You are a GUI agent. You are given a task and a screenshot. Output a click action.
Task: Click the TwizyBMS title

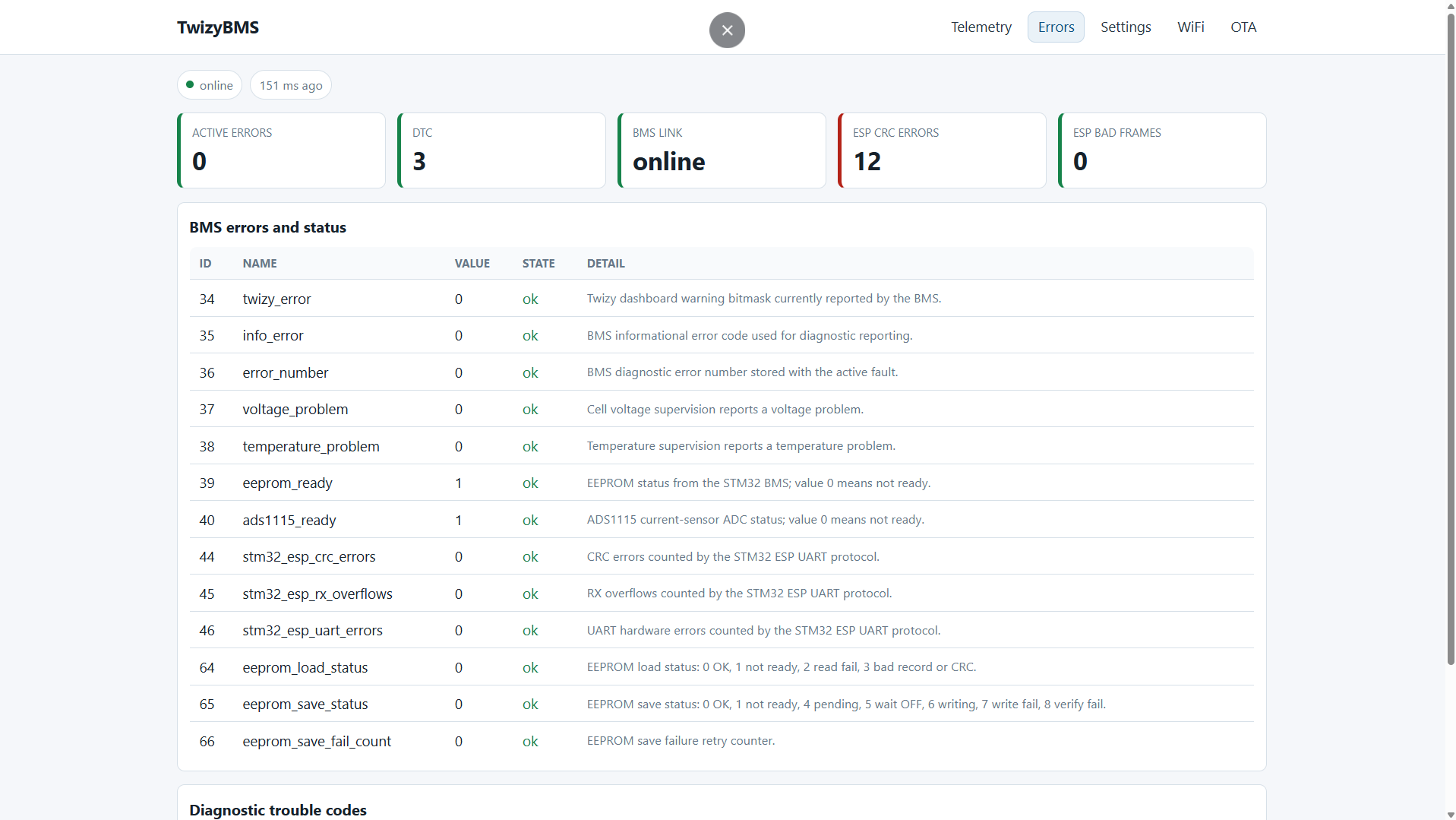point(218,27)
